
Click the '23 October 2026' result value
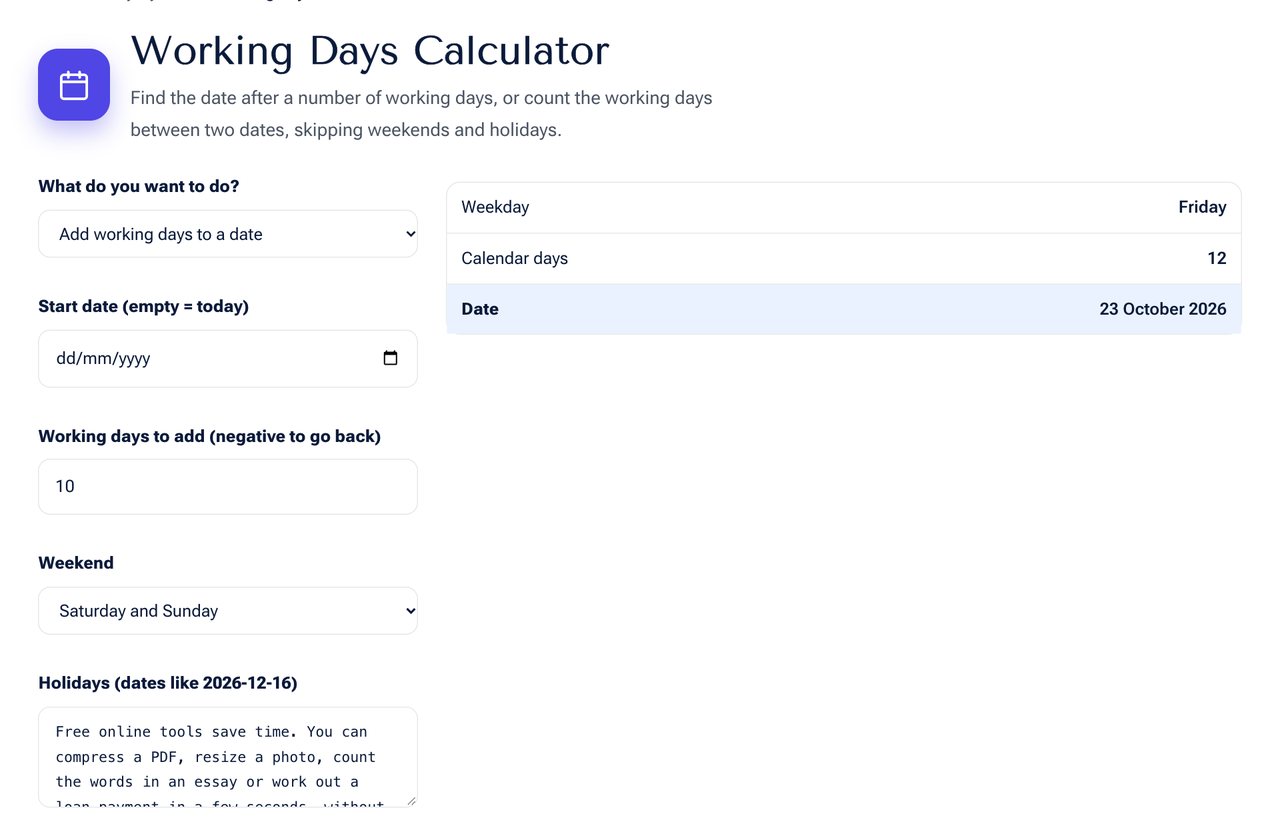[x=1163, y=309]
